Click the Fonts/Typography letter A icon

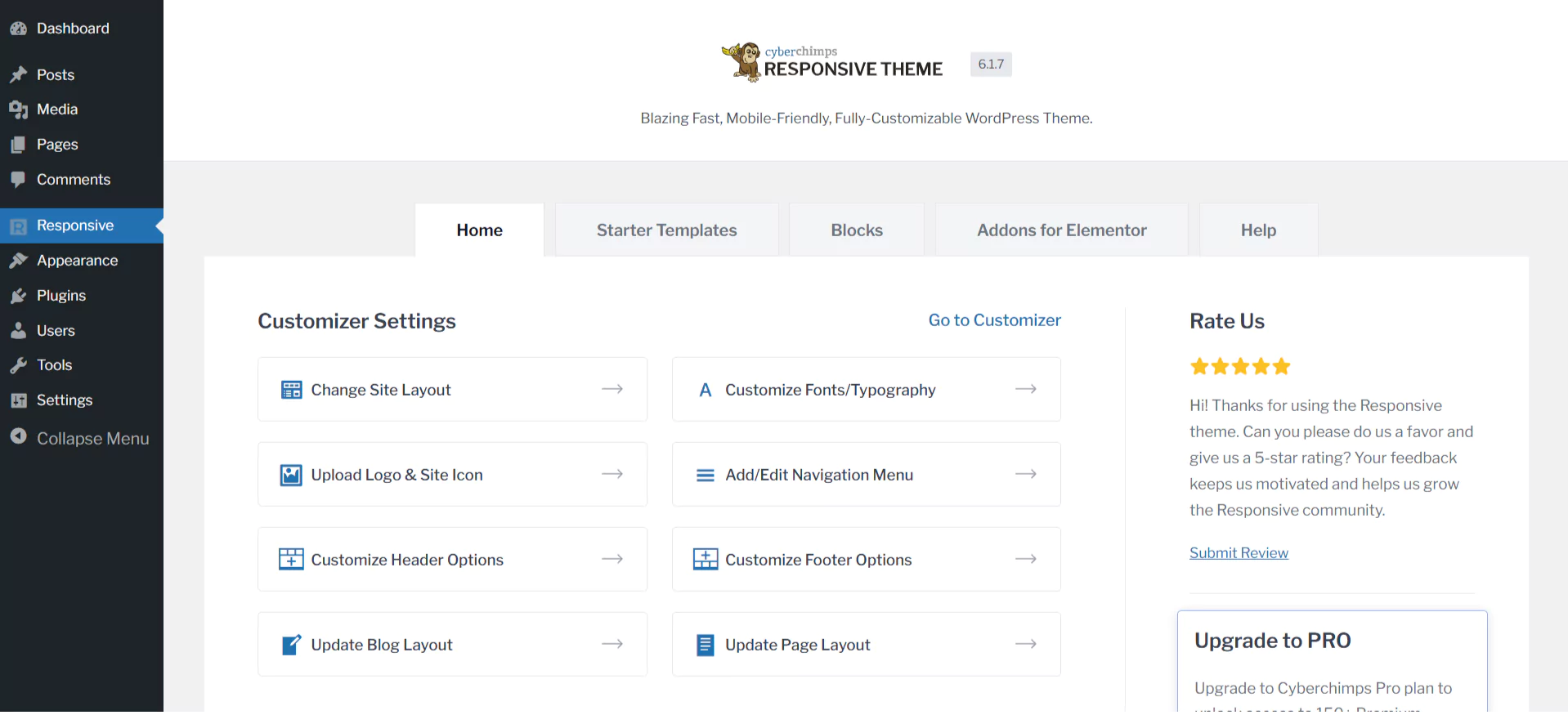pos(706,391)
